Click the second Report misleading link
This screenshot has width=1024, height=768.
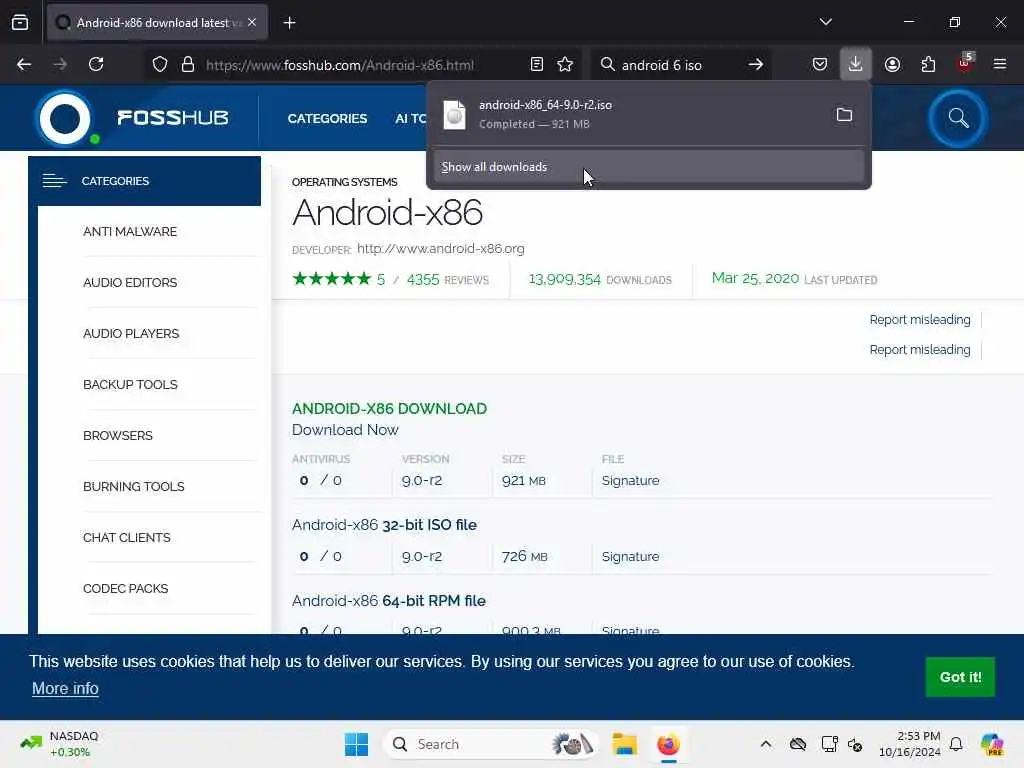920,349
